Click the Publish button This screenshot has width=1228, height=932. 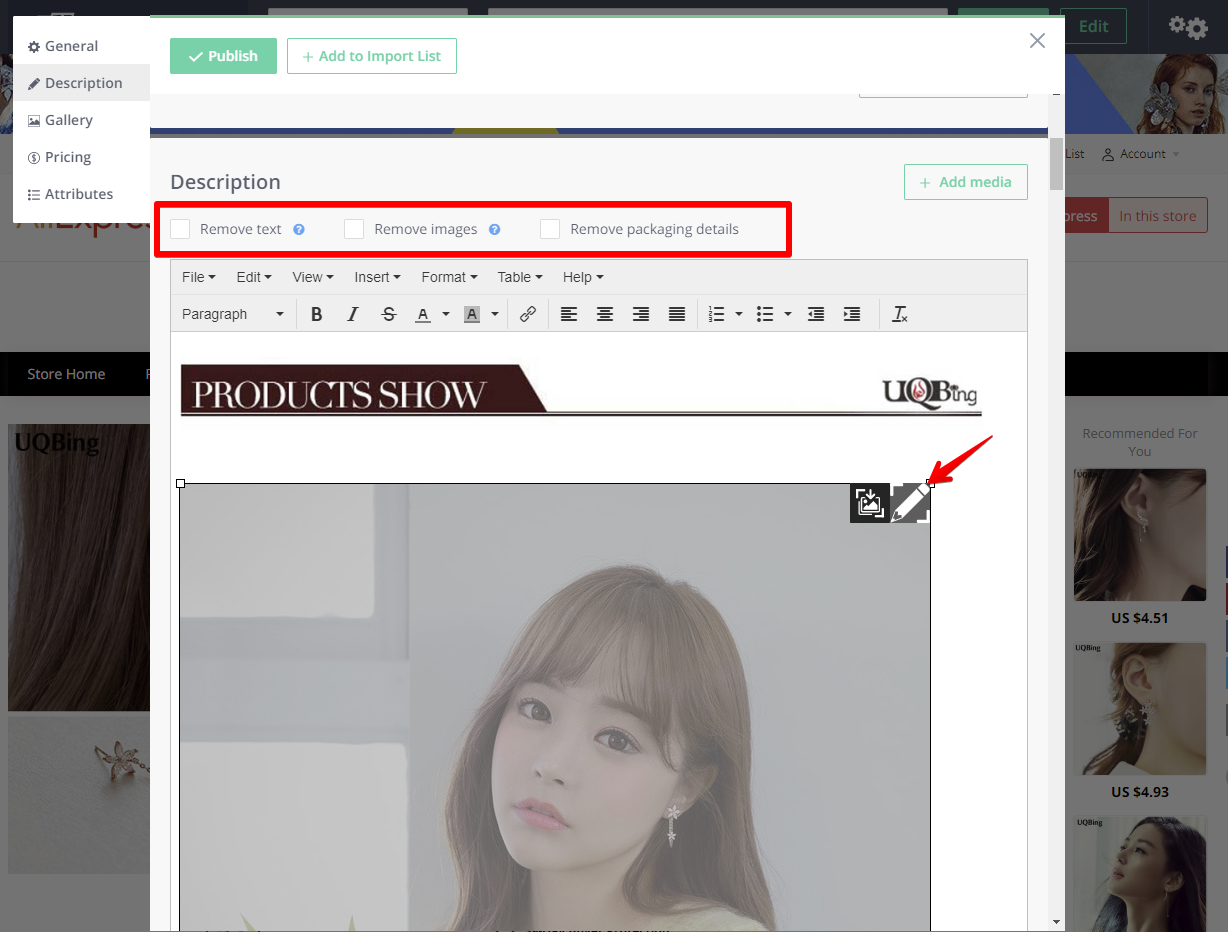click(x=223, y=56)
